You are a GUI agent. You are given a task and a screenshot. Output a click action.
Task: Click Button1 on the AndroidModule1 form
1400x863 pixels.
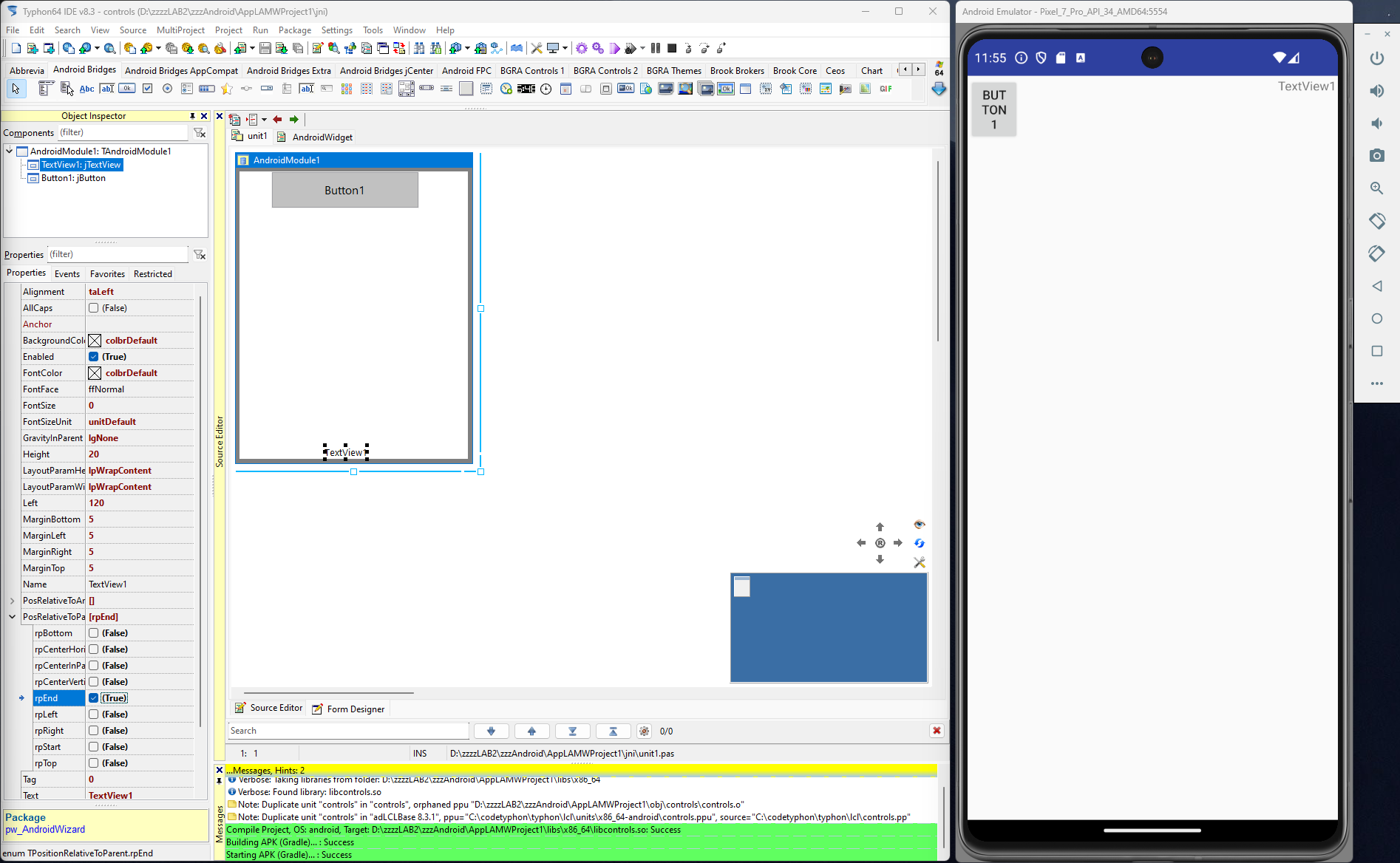pyautogui.click(x=344, y=190)
